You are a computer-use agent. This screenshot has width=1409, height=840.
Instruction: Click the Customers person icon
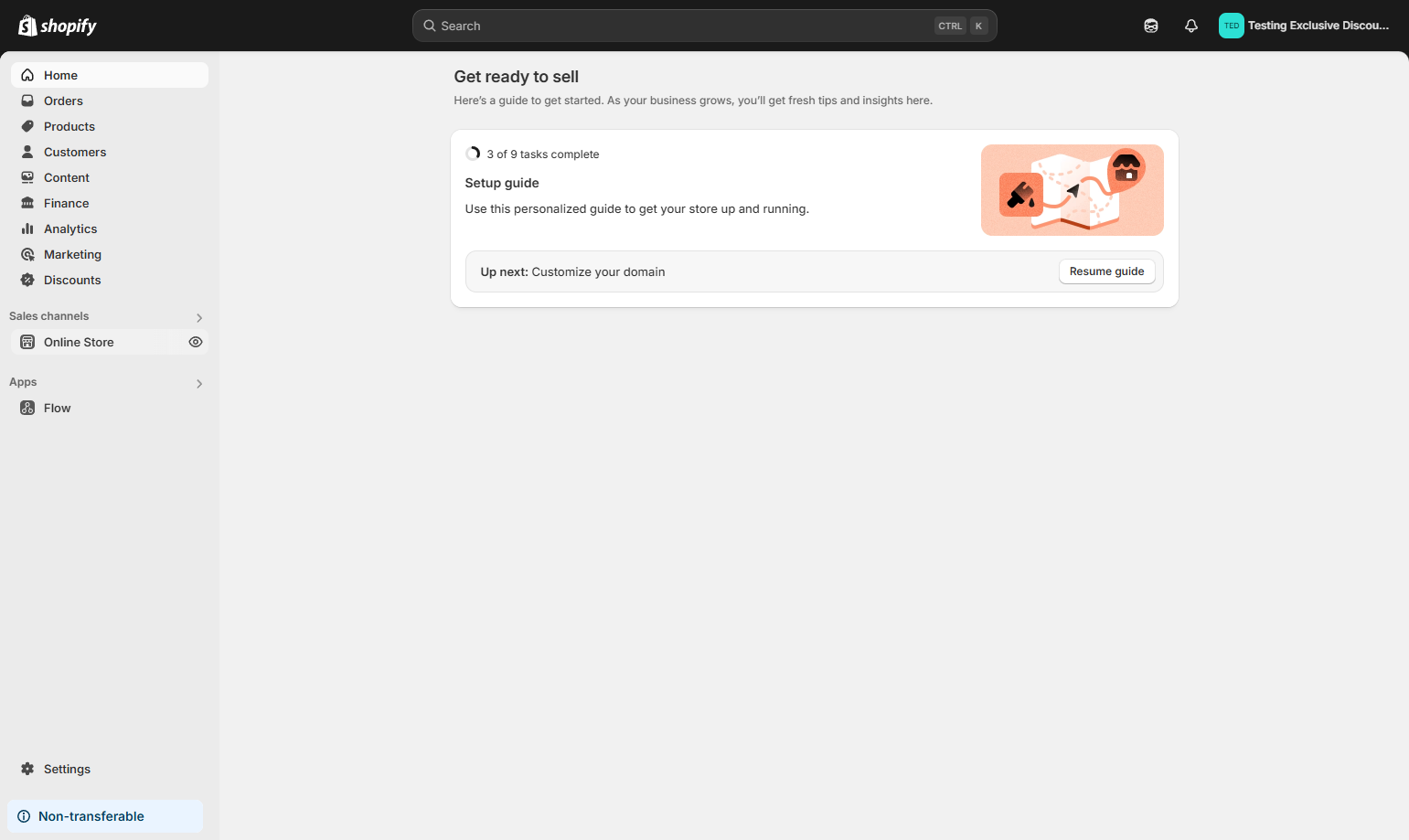pyautogui.click(x=27, y=152)
